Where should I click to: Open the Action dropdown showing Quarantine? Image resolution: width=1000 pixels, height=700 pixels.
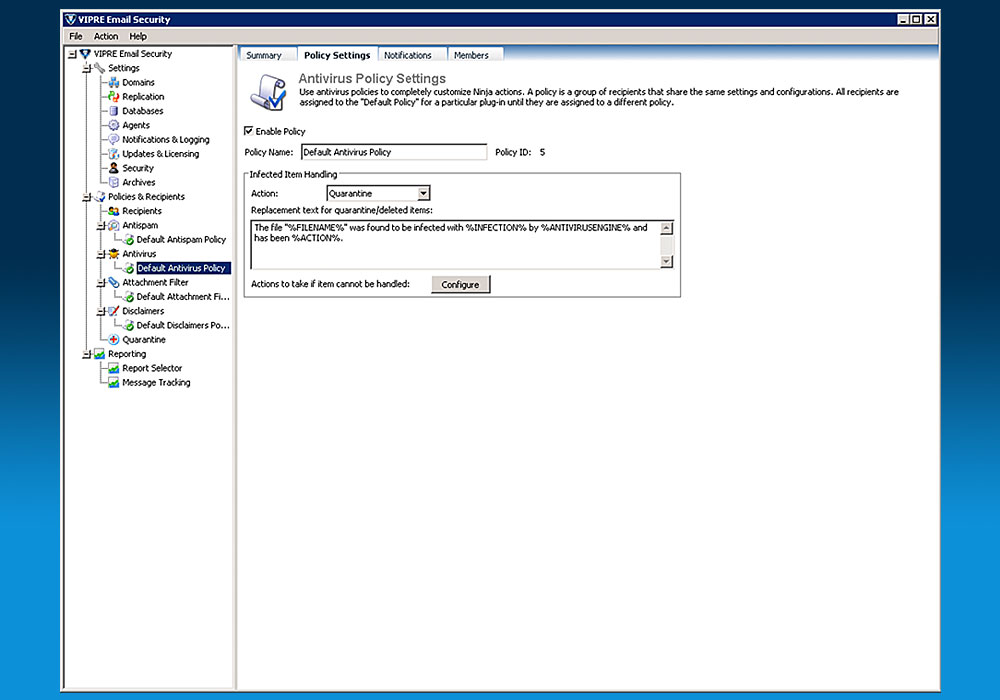(x=423, y=193)
